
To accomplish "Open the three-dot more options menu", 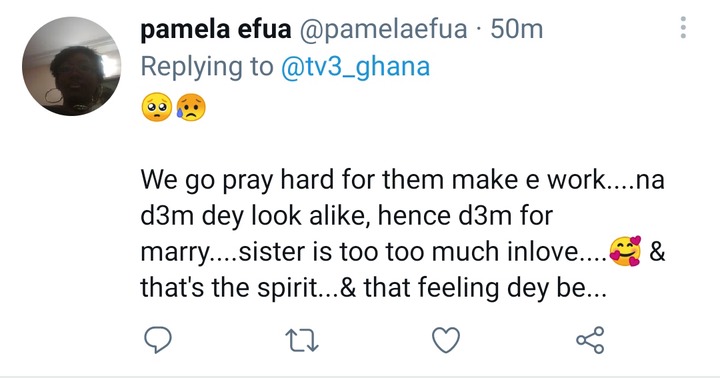I will pyautogui.click(x=683, y=27).
